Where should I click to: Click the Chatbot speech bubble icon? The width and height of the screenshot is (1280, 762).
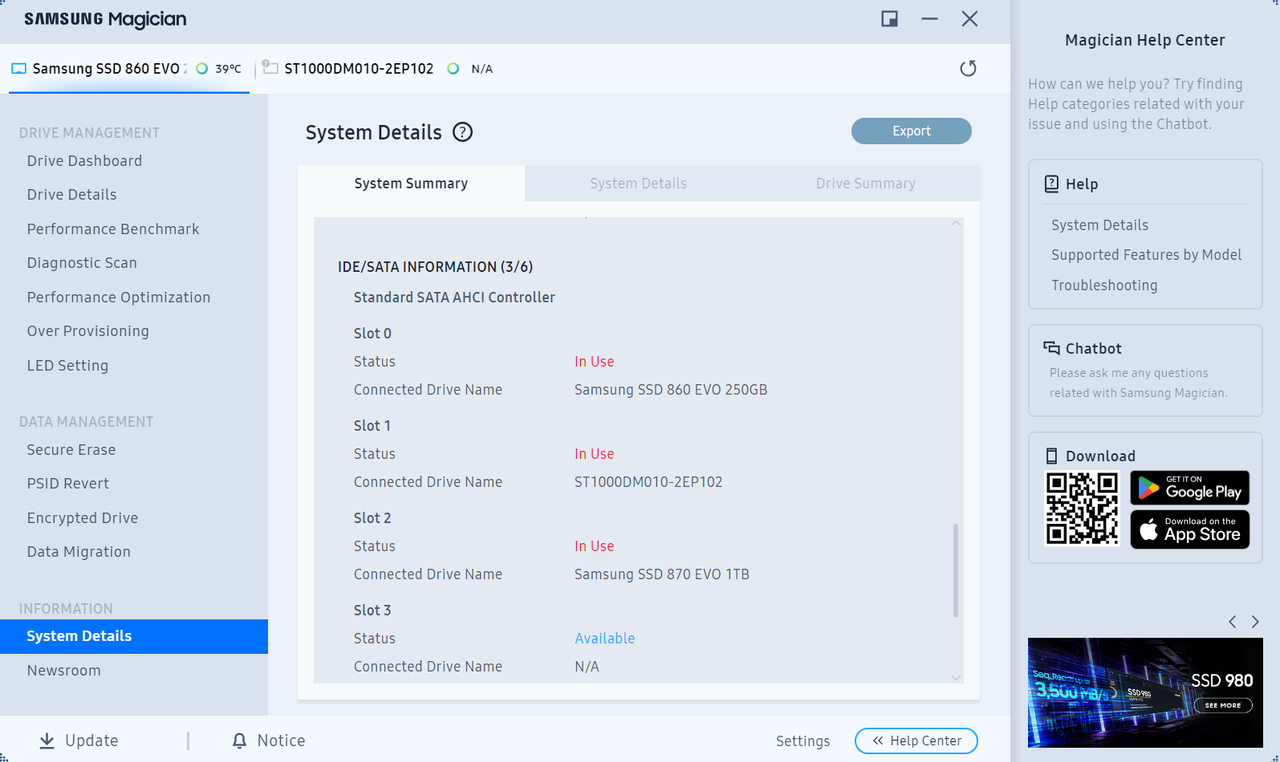[1051, 348]
